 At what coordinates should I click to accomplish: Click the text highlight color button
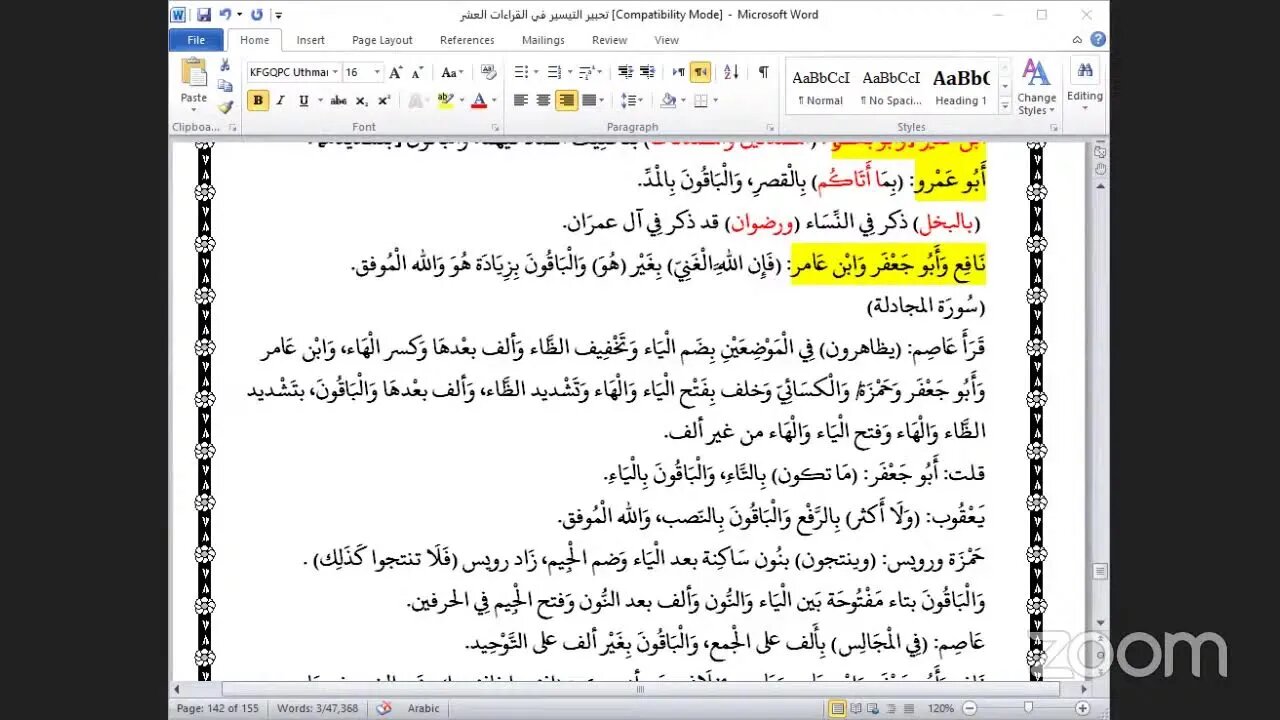coord(445,100)
